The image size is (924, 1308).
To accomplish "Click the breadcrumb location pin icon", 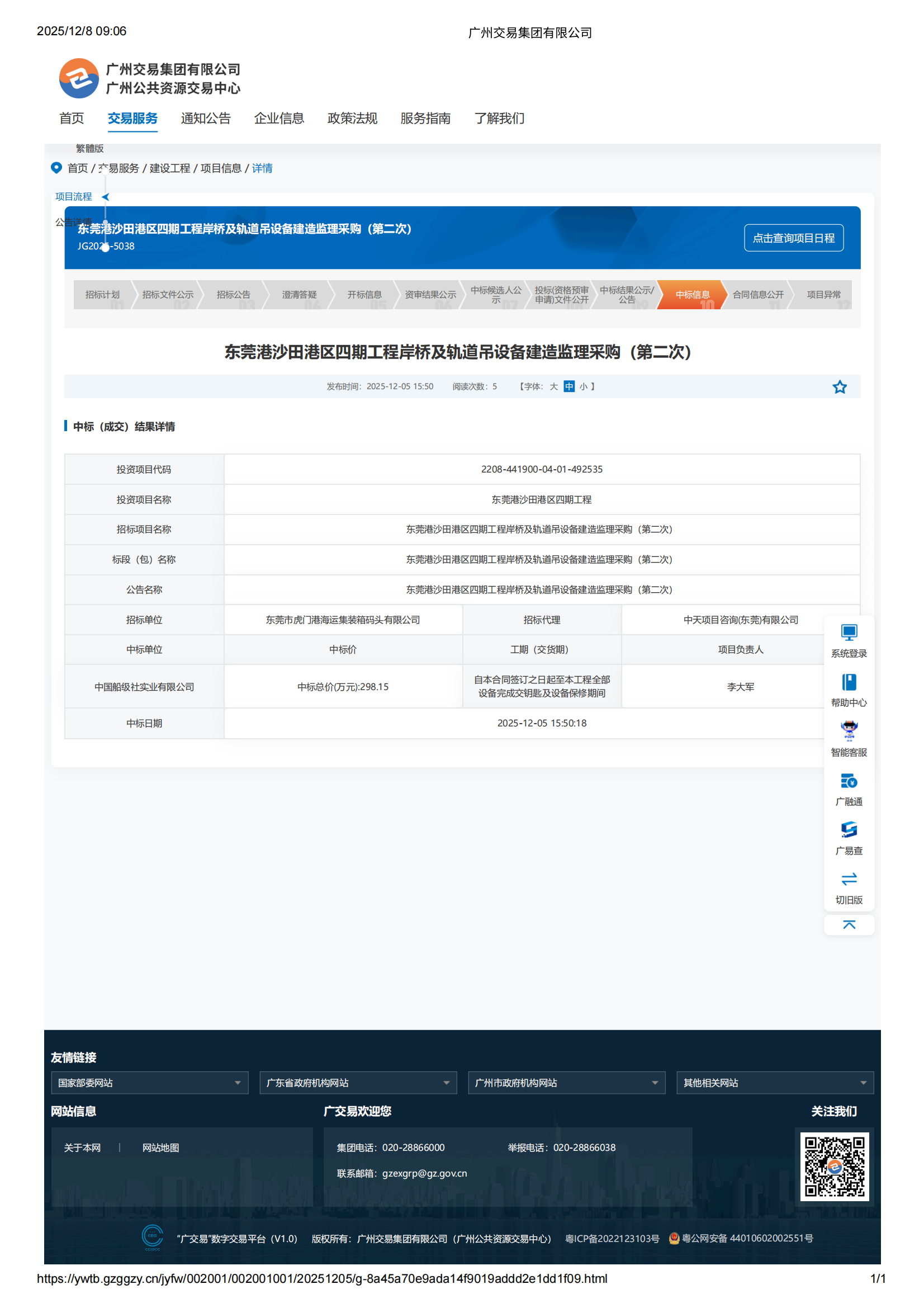I will pyautogui.click(x=55, y=168).
